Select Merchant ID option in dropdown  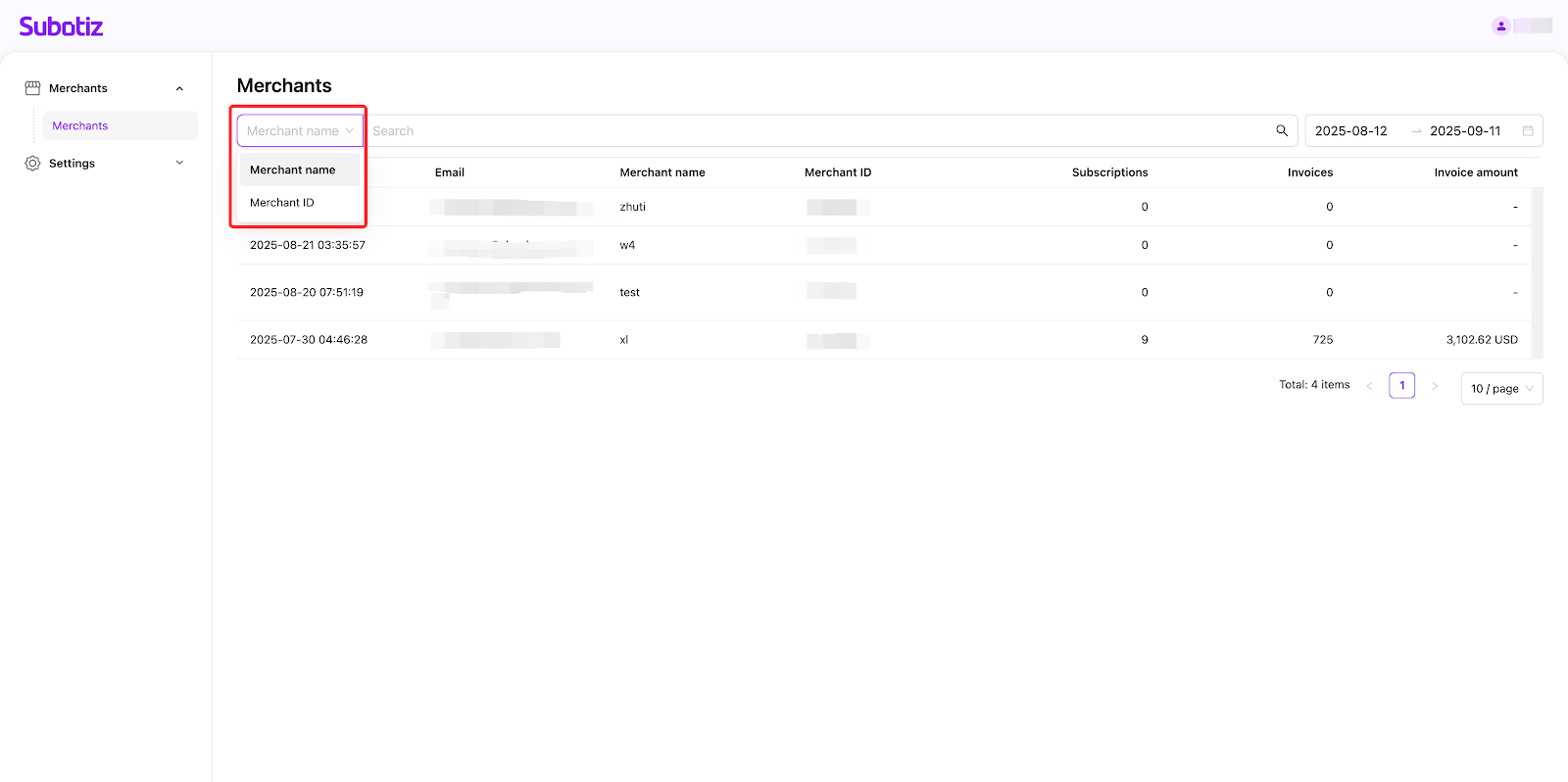(x=282, y=203)
